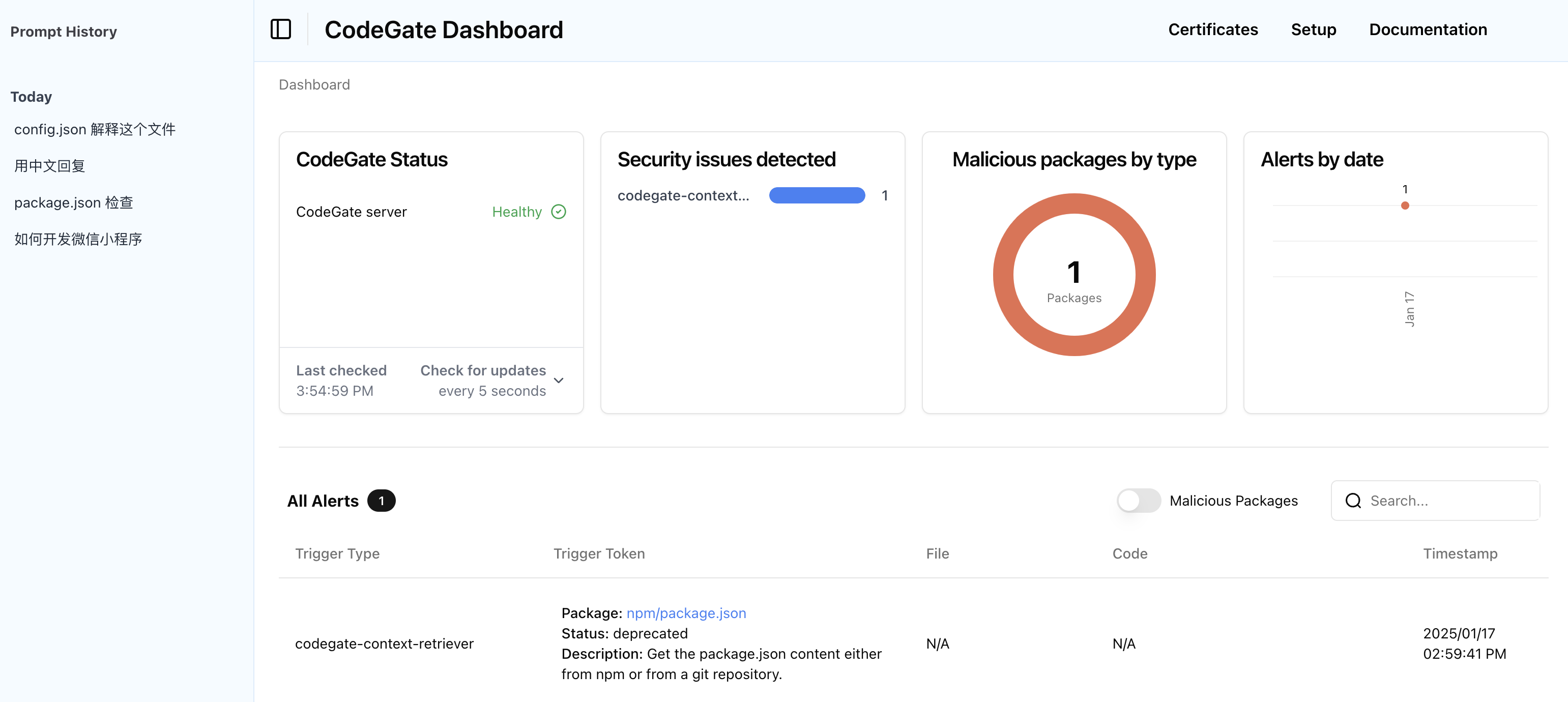This screenshot has height=702, width=1568.
Task: Click the search magnifier icon
Action: coord(1352,501)
